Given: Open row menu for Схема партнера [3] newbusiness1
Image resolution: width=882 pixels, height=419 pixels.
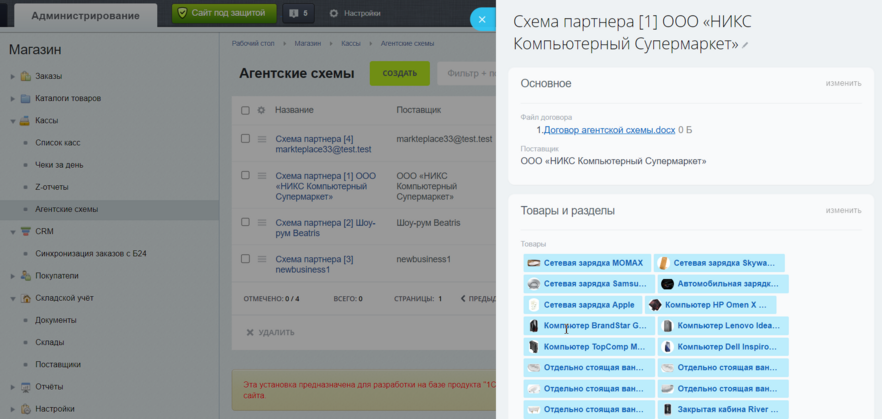Looking at the screenshot, I should pos(262,259).
